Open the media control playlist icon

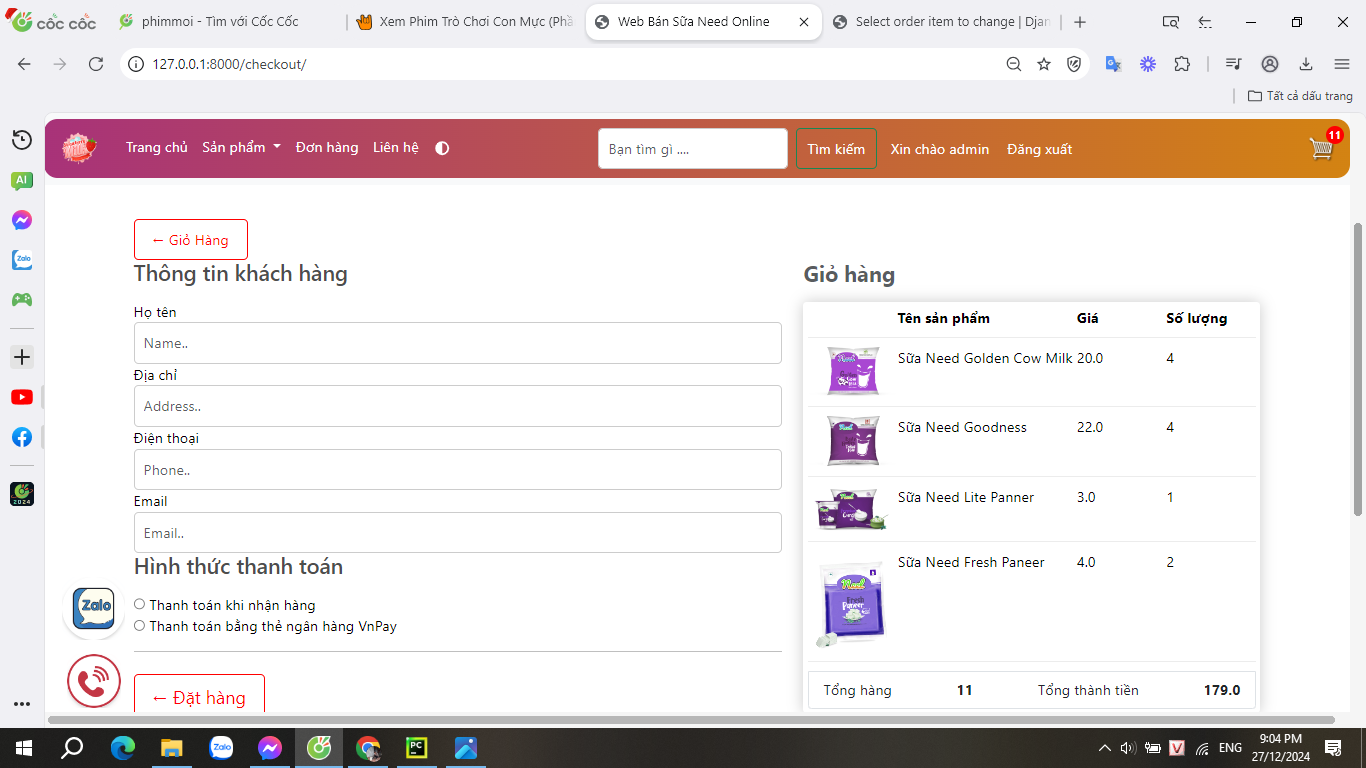(x=1234, y=64)
